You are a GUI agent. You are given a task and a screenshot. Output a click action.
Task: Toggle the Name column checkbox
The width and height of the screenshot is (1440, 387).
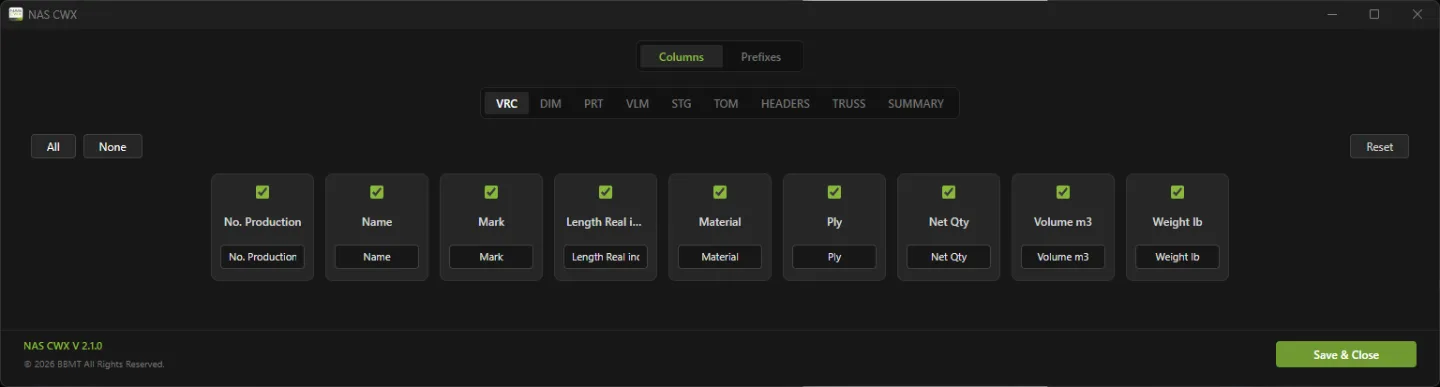[x=377, y=192]
